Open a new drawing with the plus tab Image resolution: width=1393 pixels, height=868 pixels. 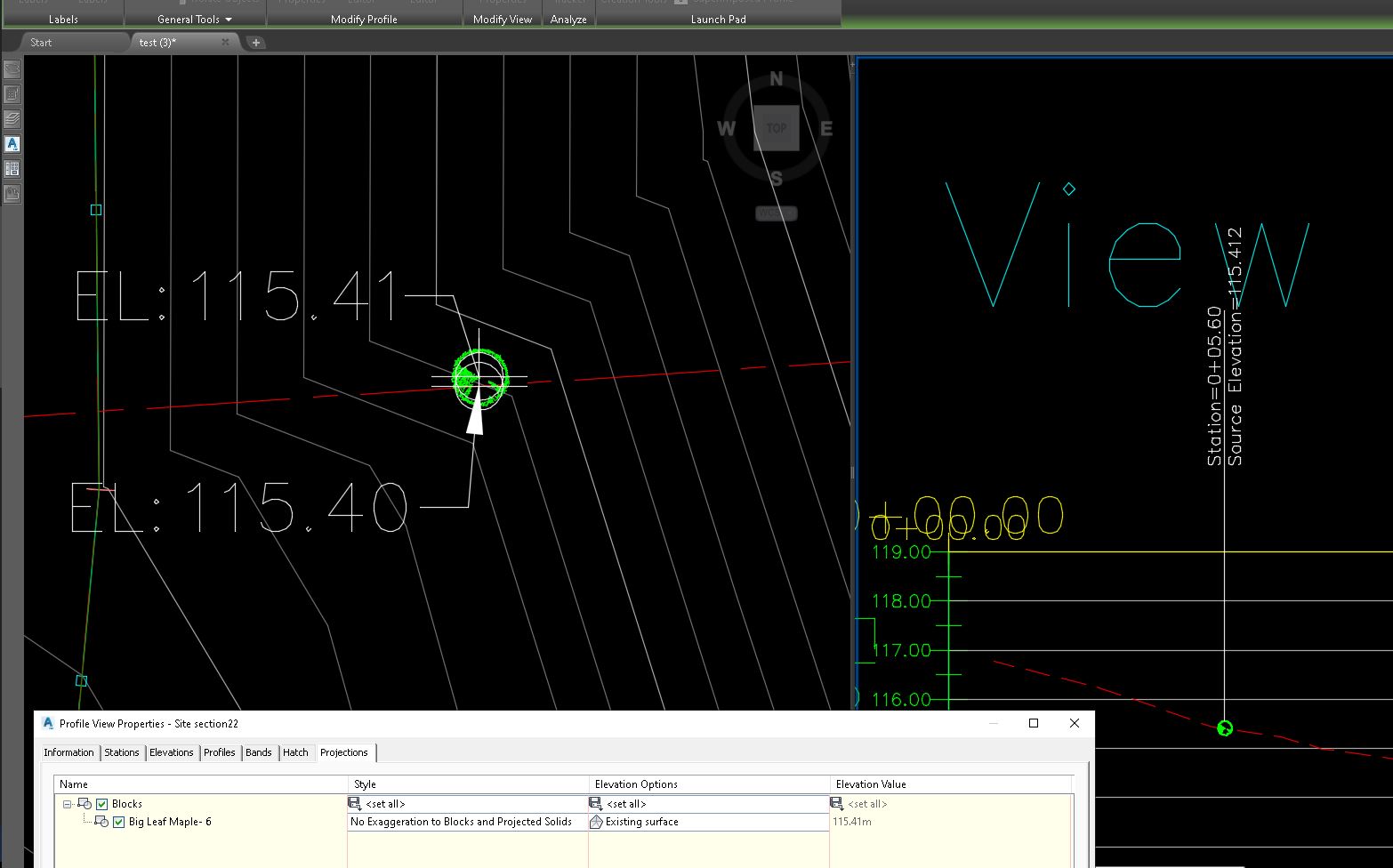coord(255,42)
